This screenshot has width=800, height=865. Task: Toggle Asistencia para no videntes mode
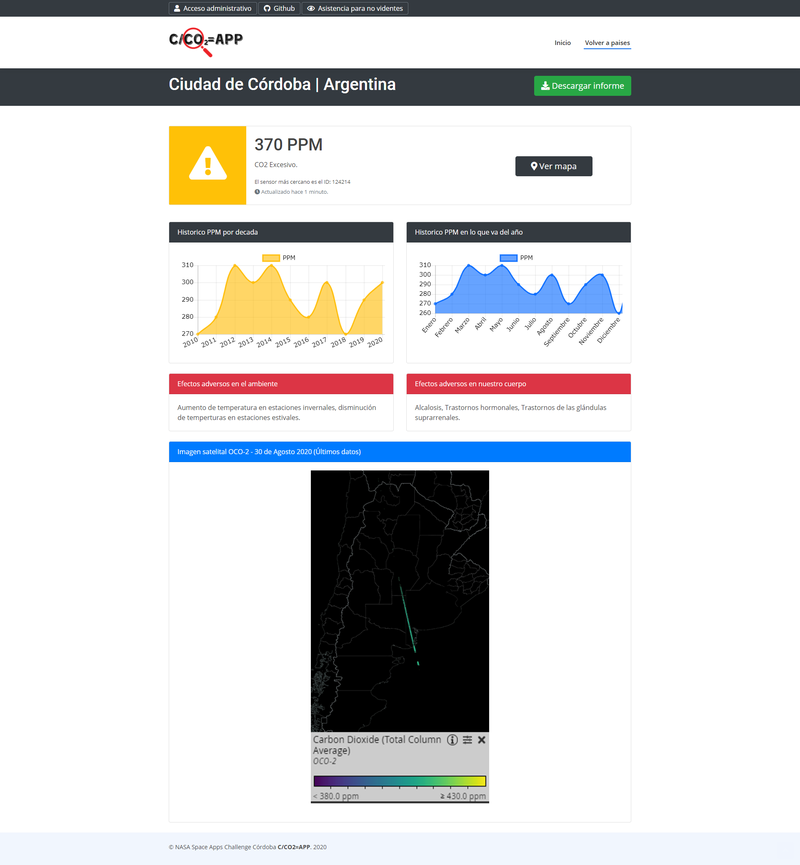[x=355, y=9]
